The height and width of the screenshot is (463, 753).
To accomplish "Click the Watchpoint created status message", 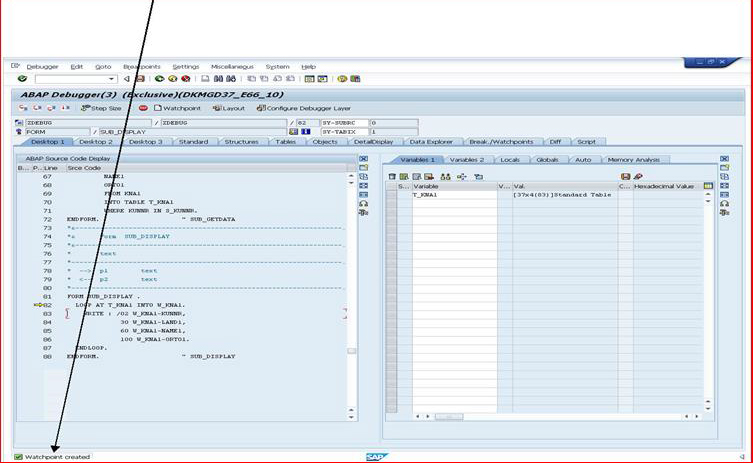I will tap(57, 457).
